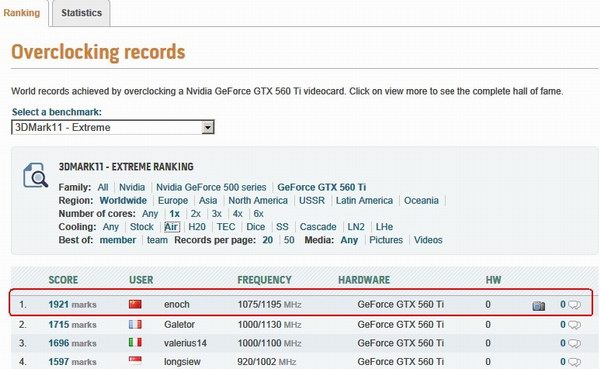Click comment bubble icon in Galetor's row
600x369 pixels.
[x=574, y=325]
